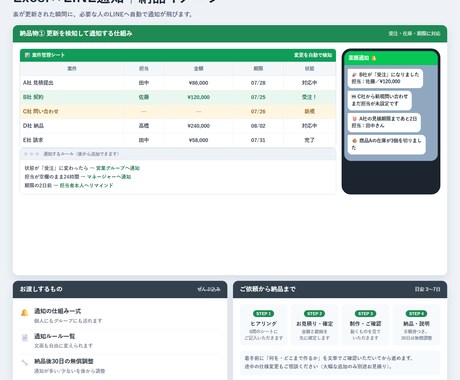Click the ご依頼から納品まで section header
Image resolution: width=460 pixels, height=380 pixels.
pos(340,289)
